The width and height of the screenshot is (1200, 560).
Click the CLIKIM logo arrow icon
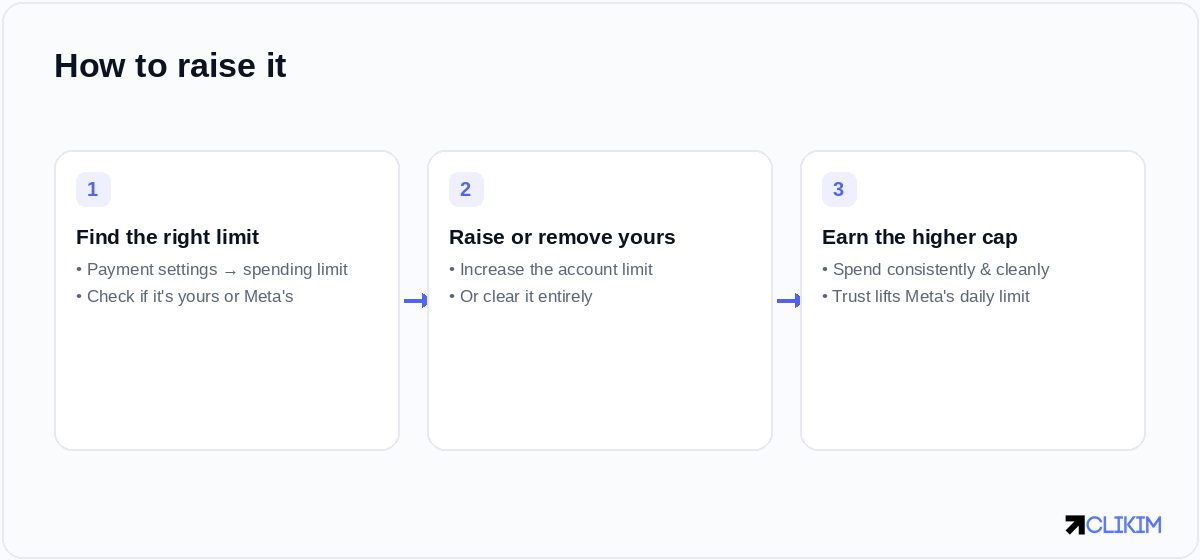pos(1075,525)
